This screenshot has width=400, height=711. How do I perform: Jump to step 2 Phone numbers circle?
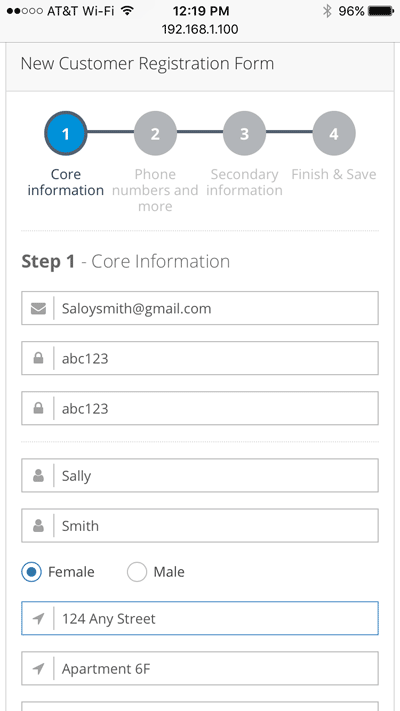[x=155, y=133]
